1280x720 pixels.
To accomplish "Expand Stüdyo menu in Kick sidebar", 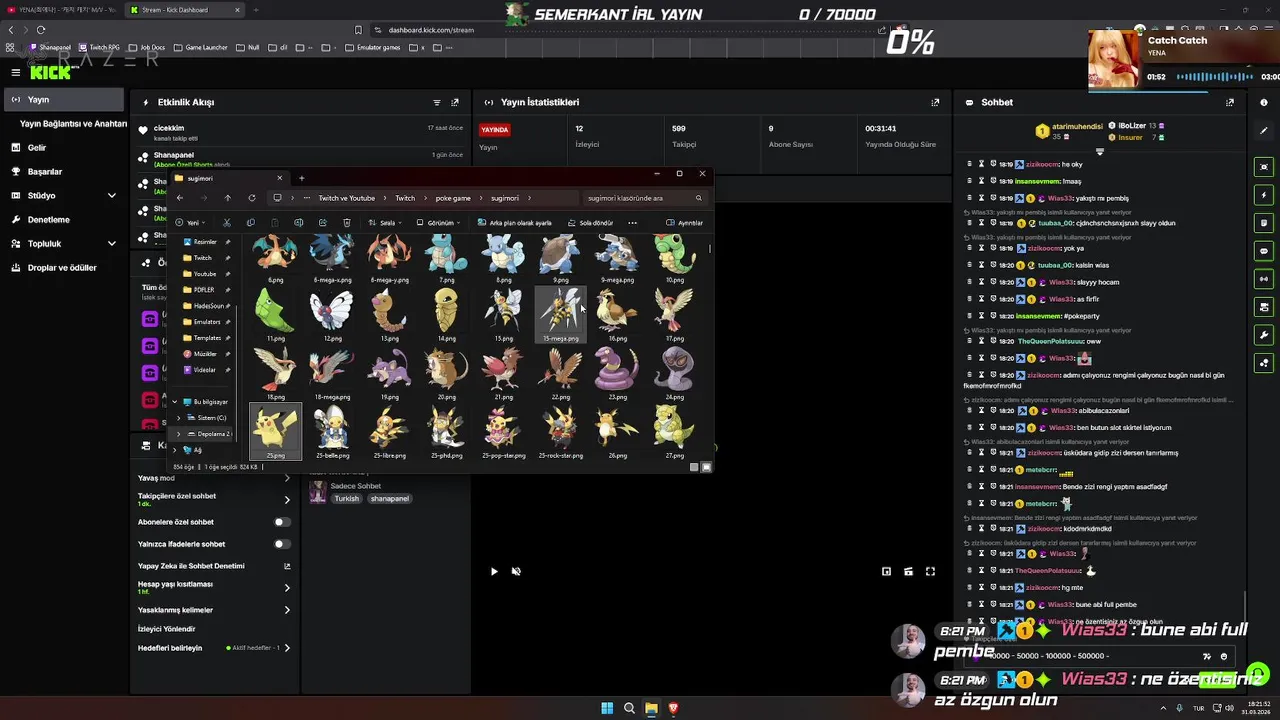I will [111, 196].
